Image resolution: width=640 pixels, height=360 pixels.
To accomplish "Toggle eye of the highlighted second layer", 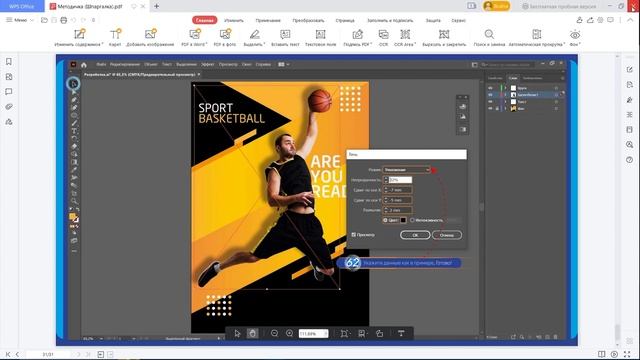I will point(490,95).
